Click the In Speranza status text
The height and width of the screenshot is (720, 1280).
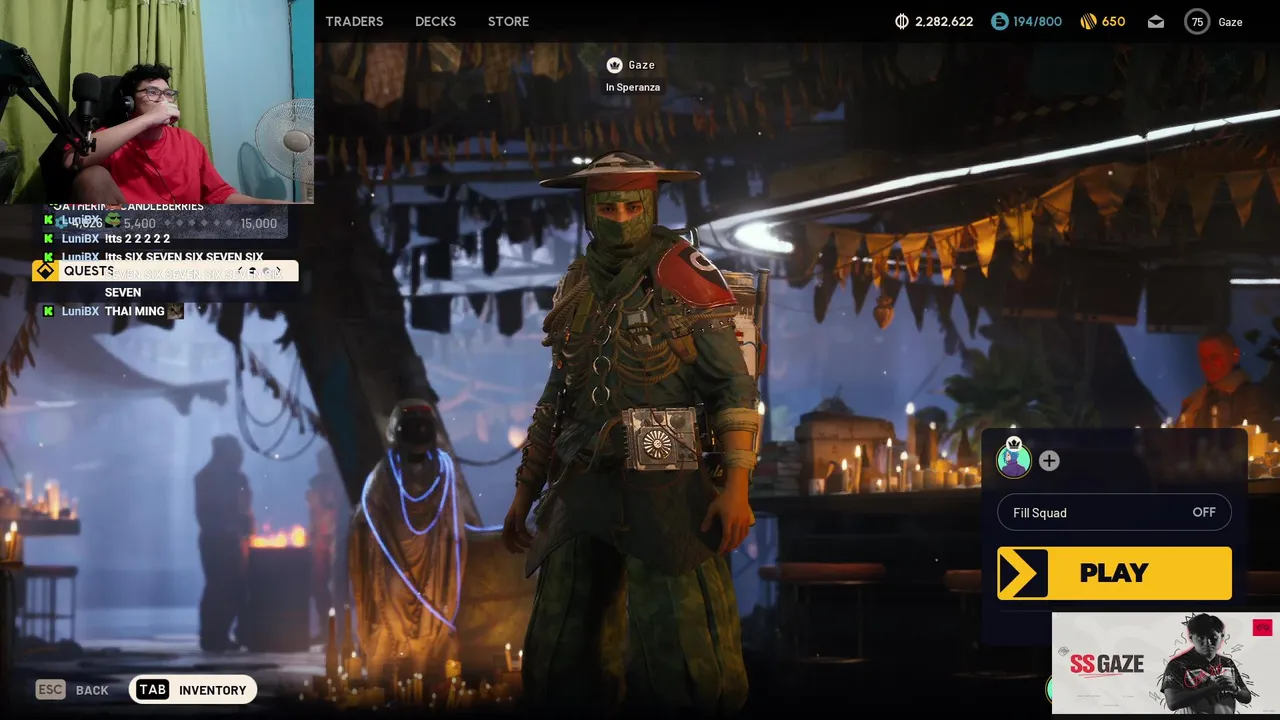632,87
